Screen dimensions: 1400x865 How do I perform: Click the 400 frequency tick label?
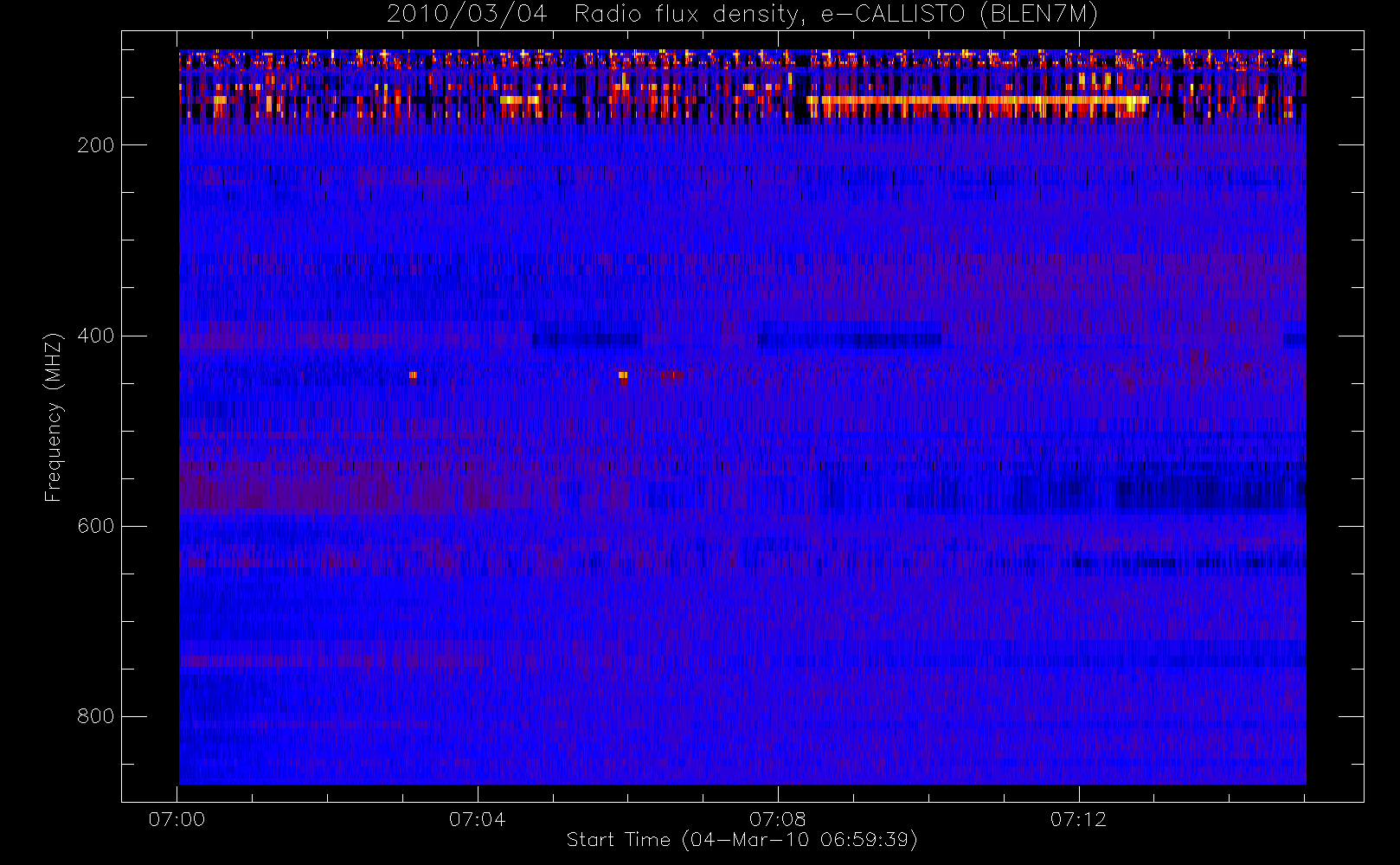pyautogui.click(x=96, y=336)
